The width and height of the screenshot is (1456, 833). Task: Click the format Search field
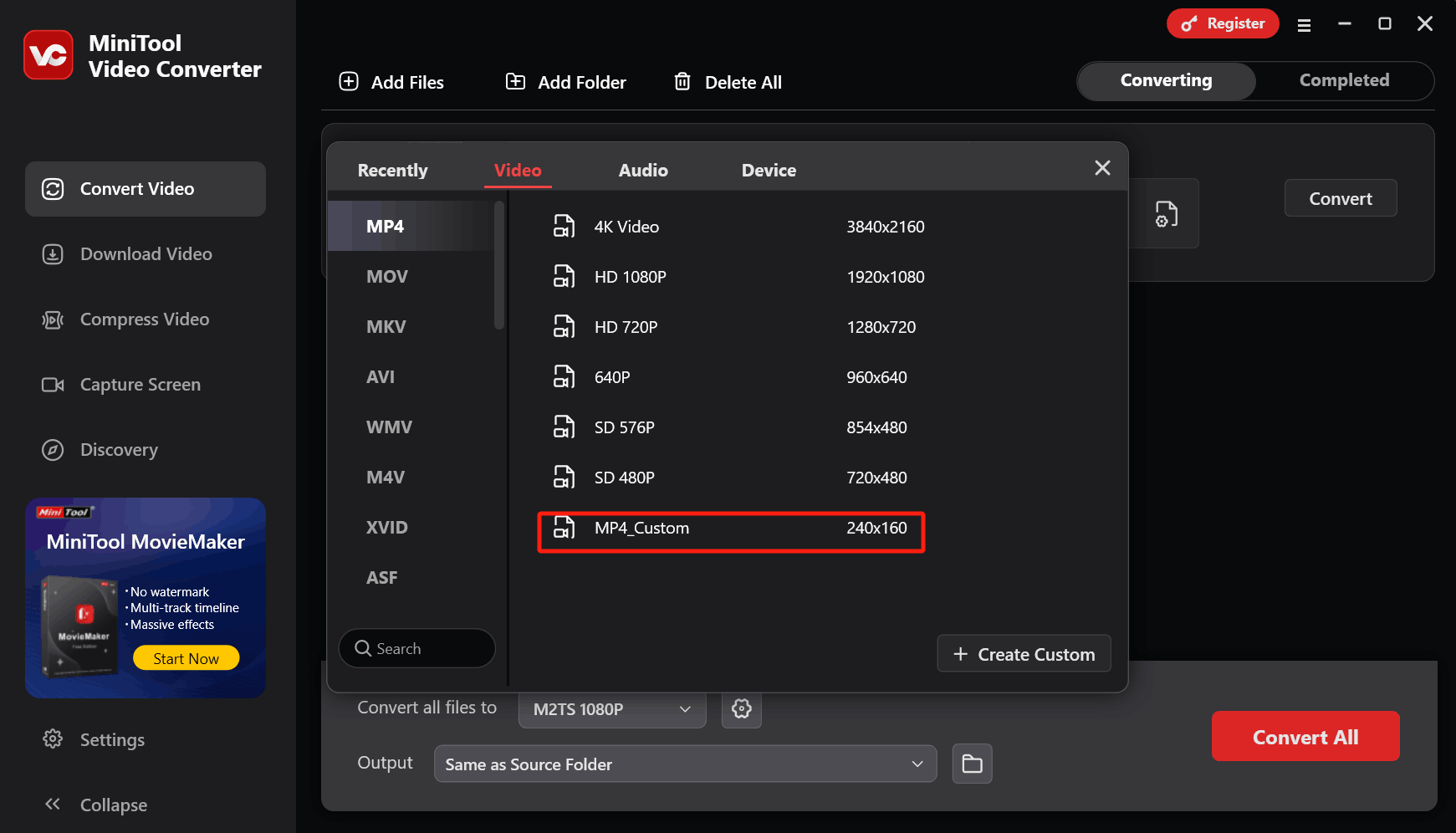tap(417, 648)
